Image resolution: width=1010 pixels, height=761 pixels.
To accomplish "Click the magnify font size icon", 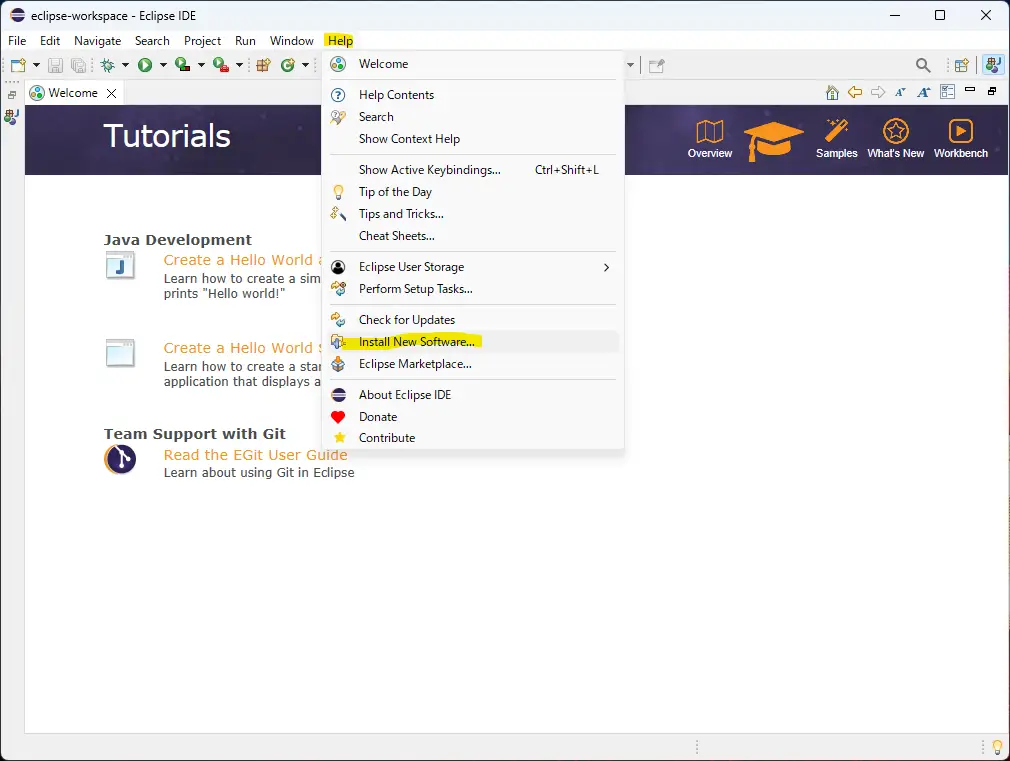I will [x=924, y=92].
